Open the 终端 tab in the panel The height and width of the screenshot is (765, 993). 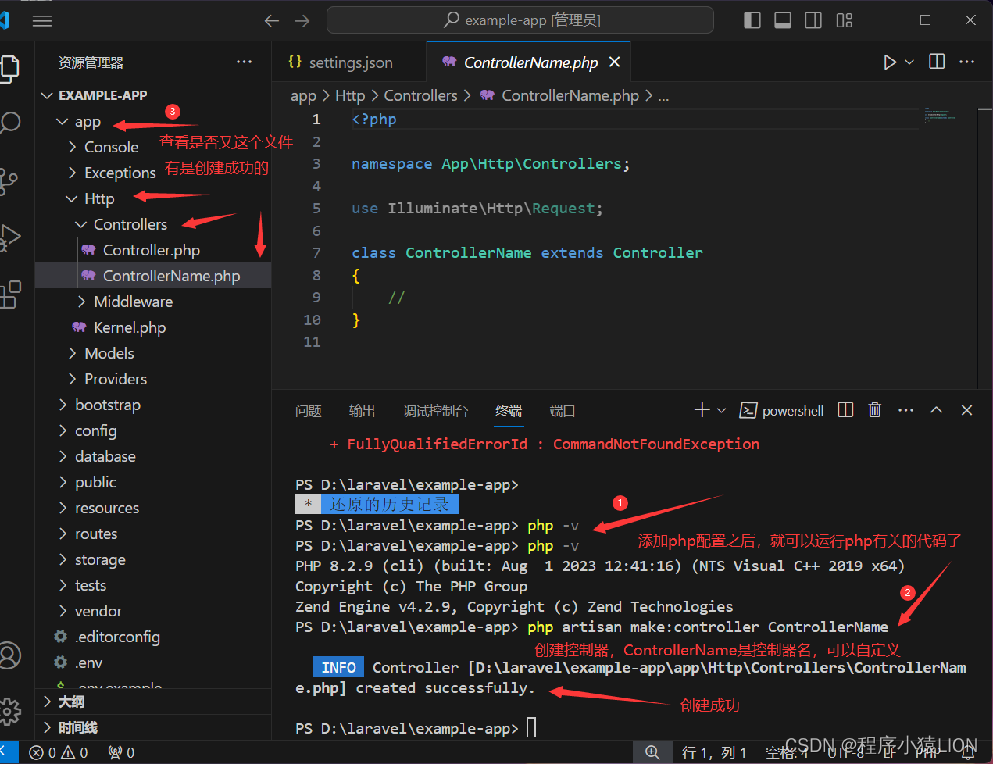508,409
